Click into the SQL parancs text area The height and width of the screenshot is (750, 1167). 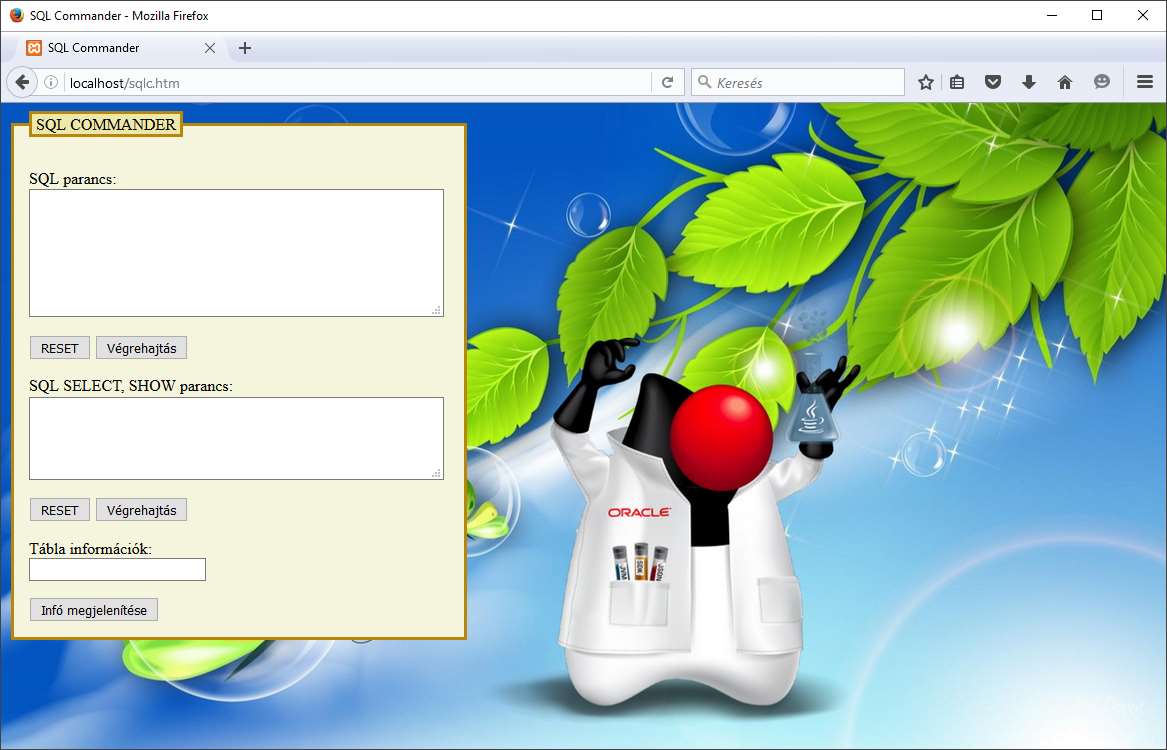237,253
